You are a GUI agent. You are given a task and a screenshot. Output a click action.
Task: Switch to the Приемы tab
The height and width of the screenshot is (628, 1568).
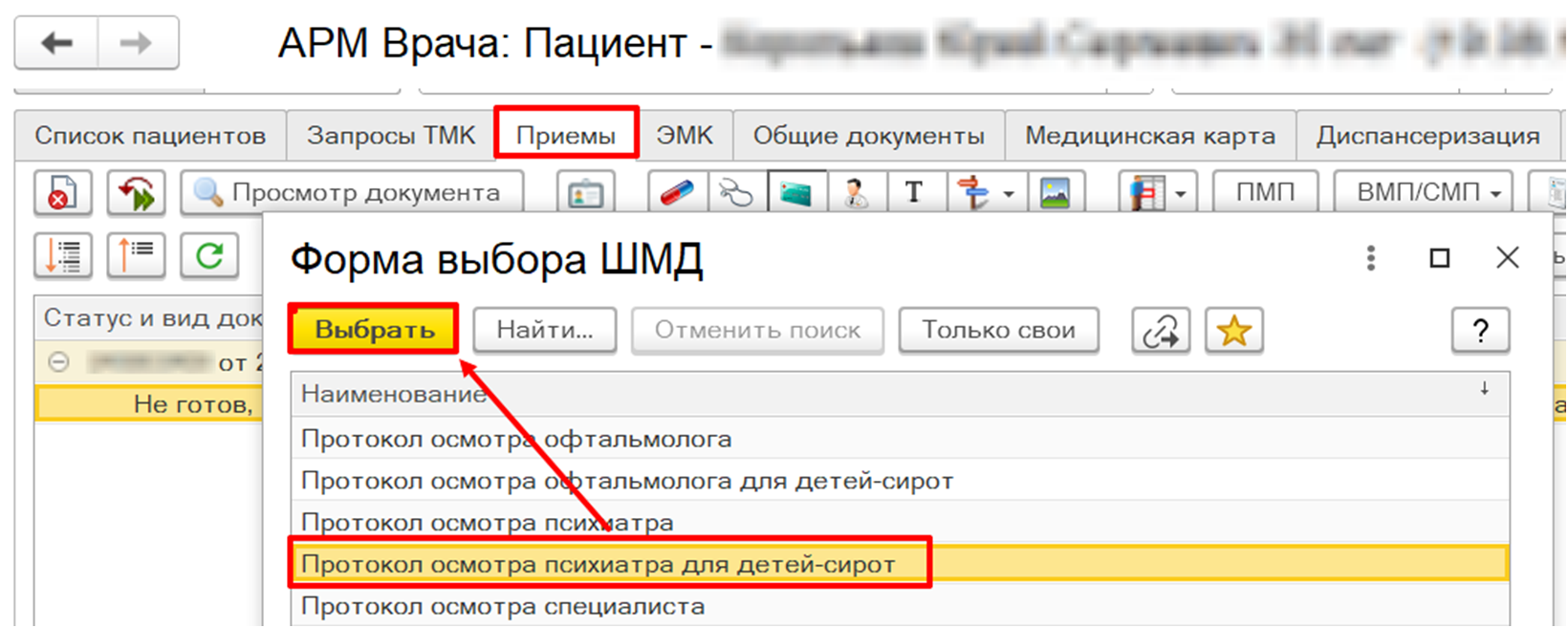(x=566, y=136)
